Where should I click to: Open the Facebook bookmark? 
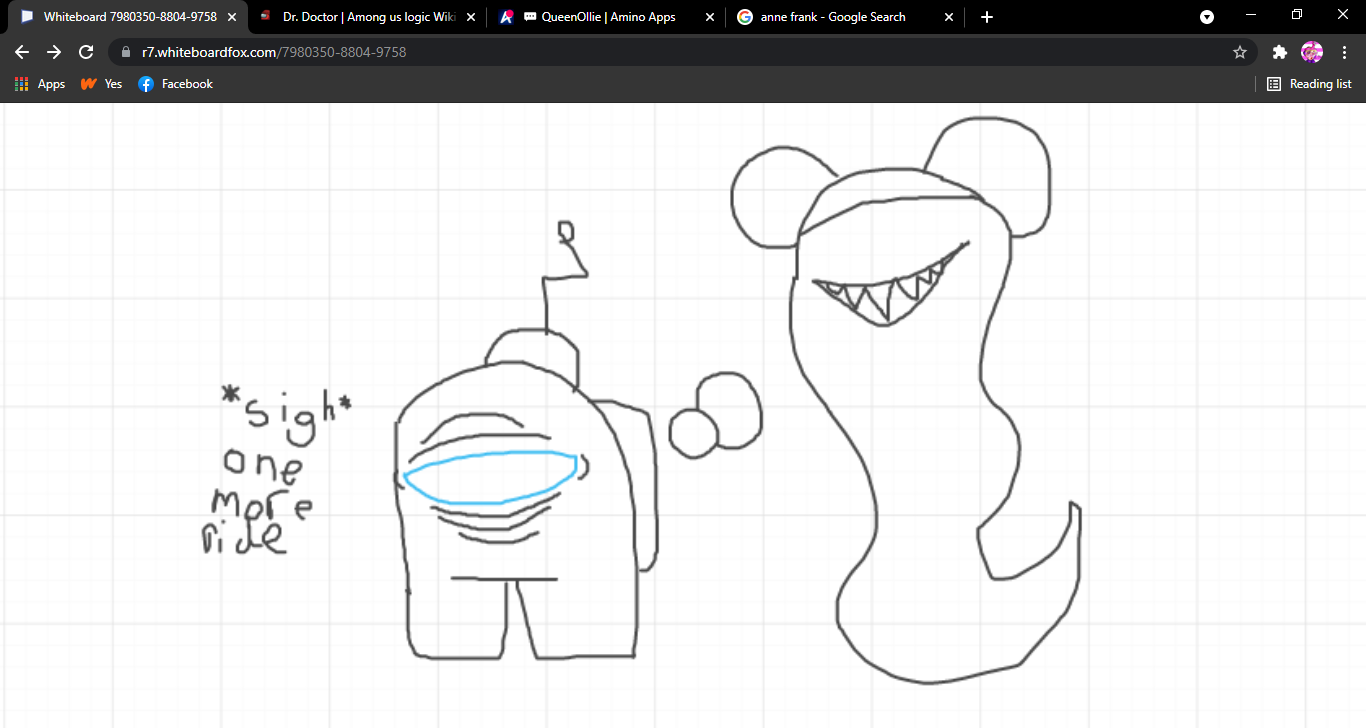pos(176,84)
